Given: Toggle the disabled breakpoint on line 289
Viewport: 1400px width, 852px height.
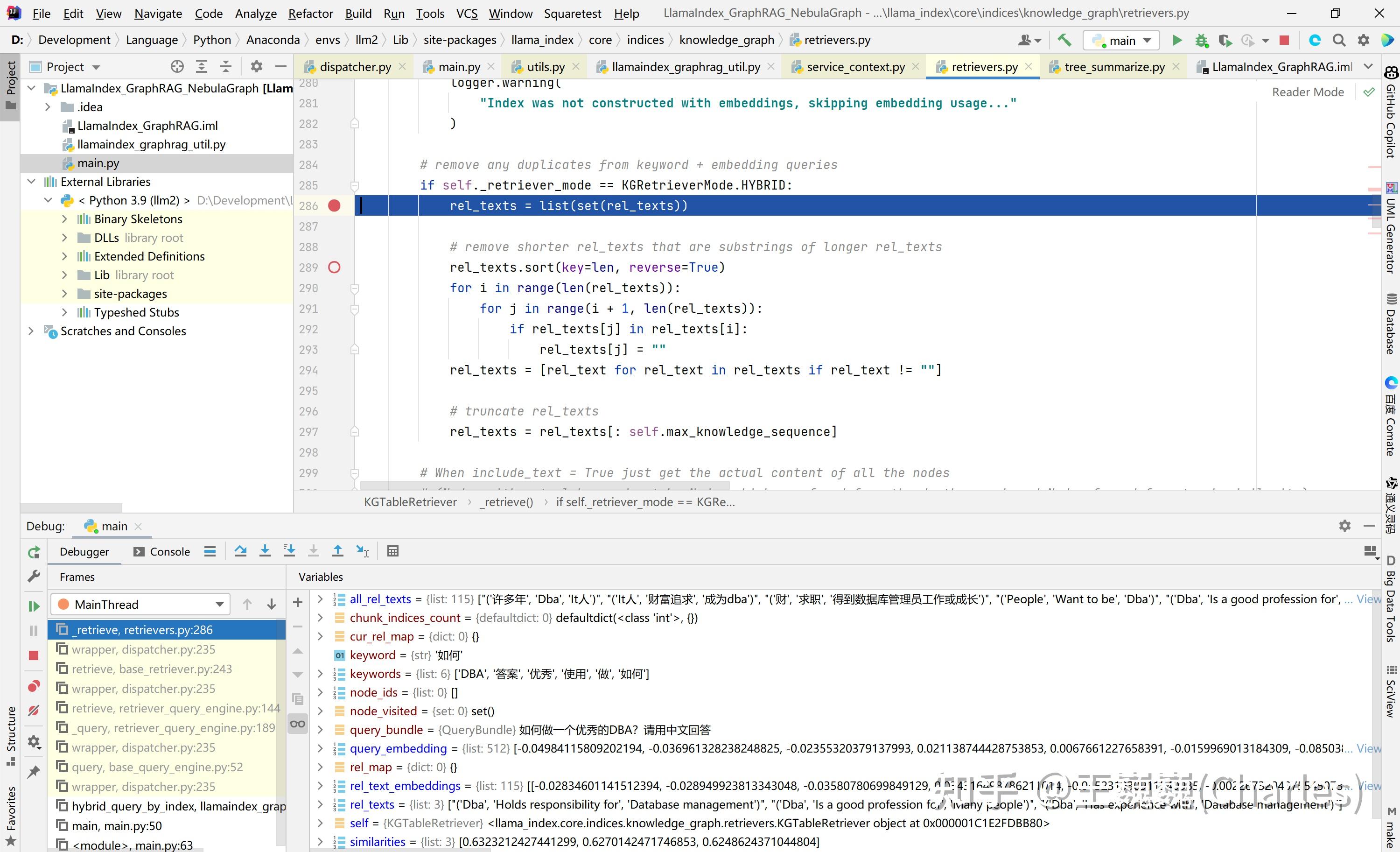Looking at the screenshot, I should [334, 267].
